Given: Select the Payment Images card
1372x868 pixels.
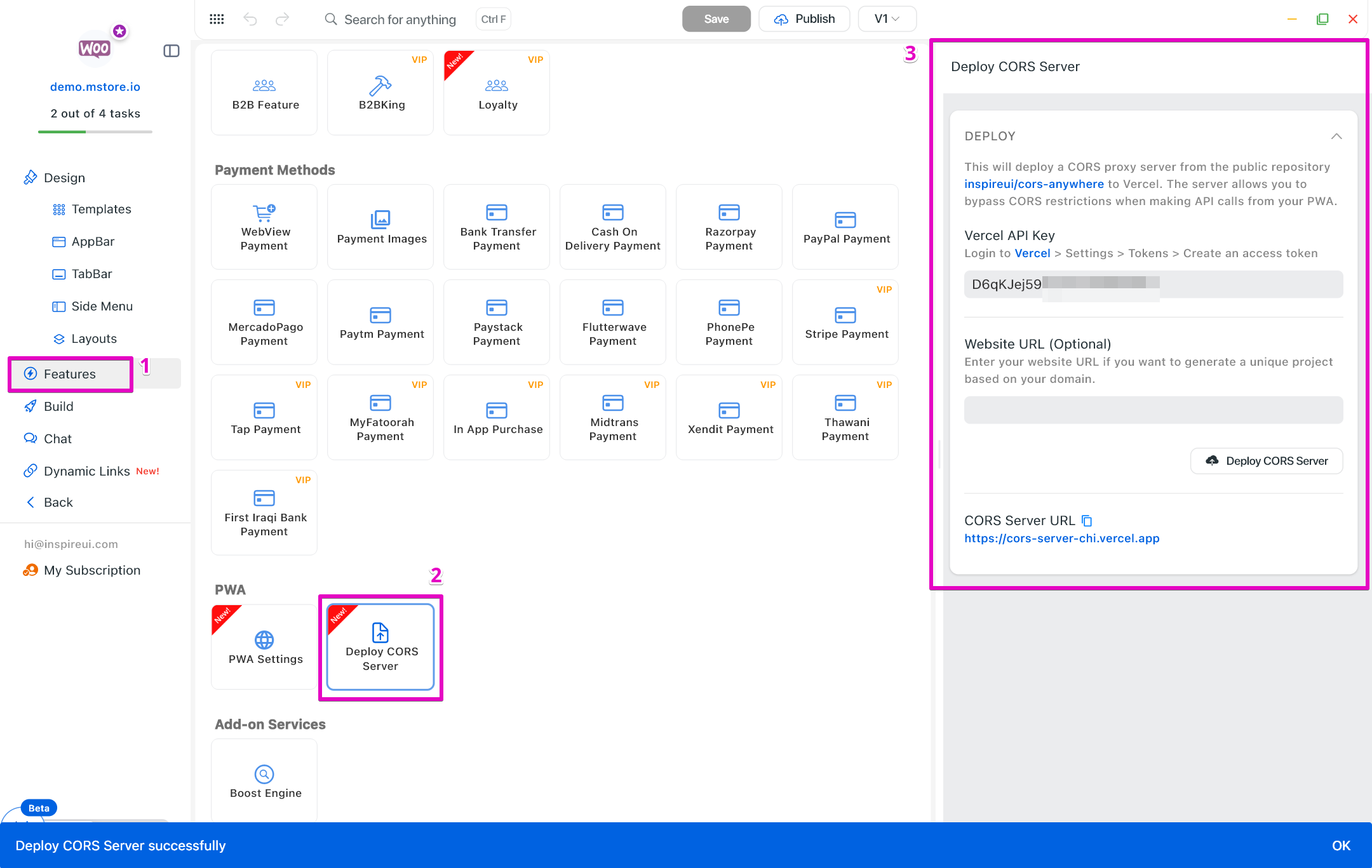Looking at the screenshot, I should (380, 227).
